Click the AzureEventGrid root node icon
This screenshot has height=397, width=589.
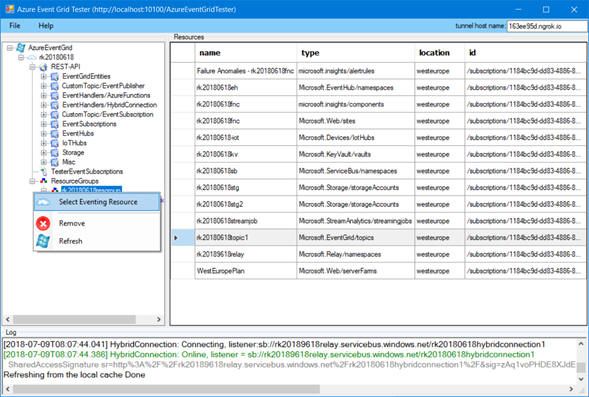(x=21, y=48)
